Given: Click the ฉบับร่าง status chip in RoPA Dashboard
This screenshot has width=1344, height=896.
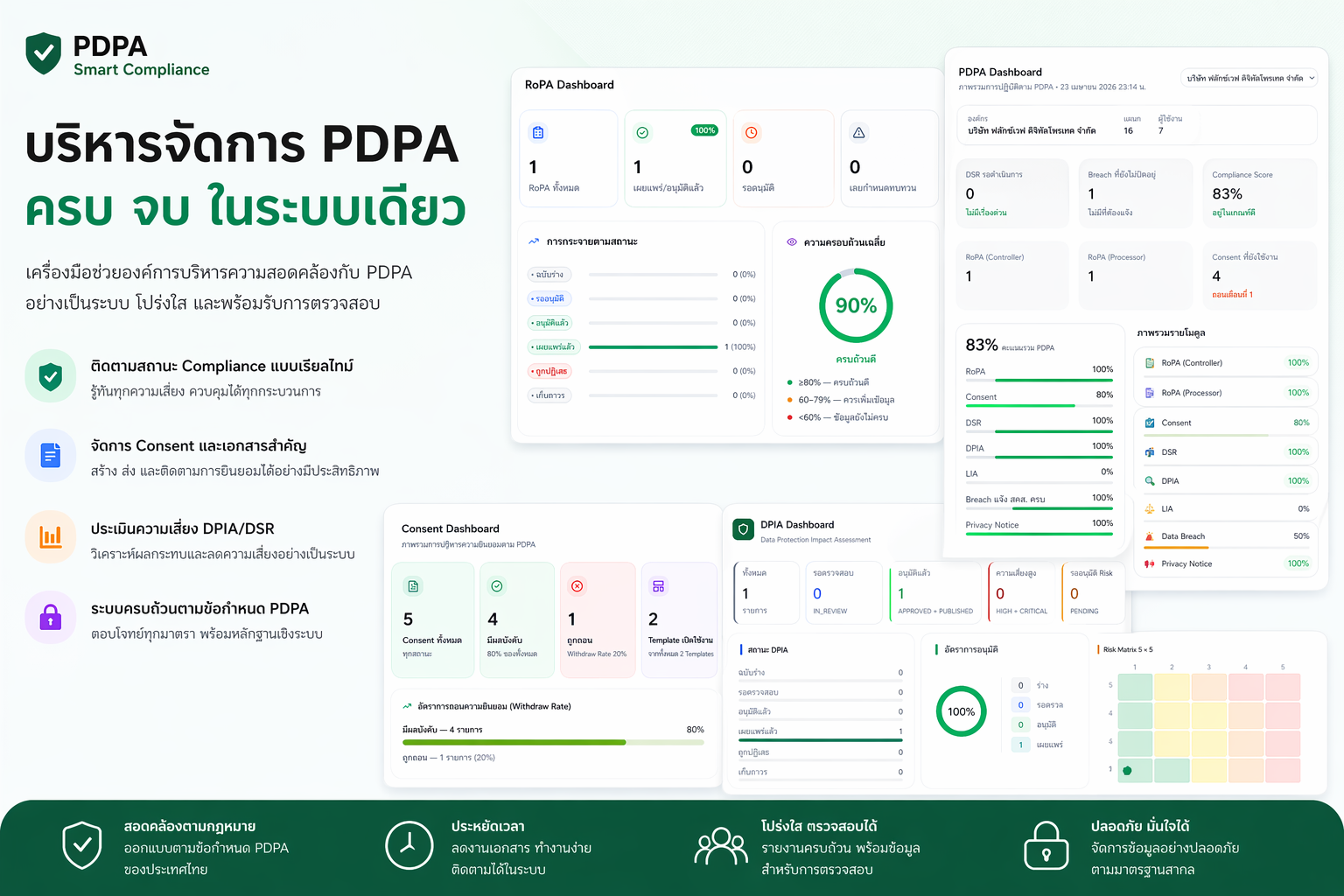Looking at the screenshot, I should click(548, 275).
